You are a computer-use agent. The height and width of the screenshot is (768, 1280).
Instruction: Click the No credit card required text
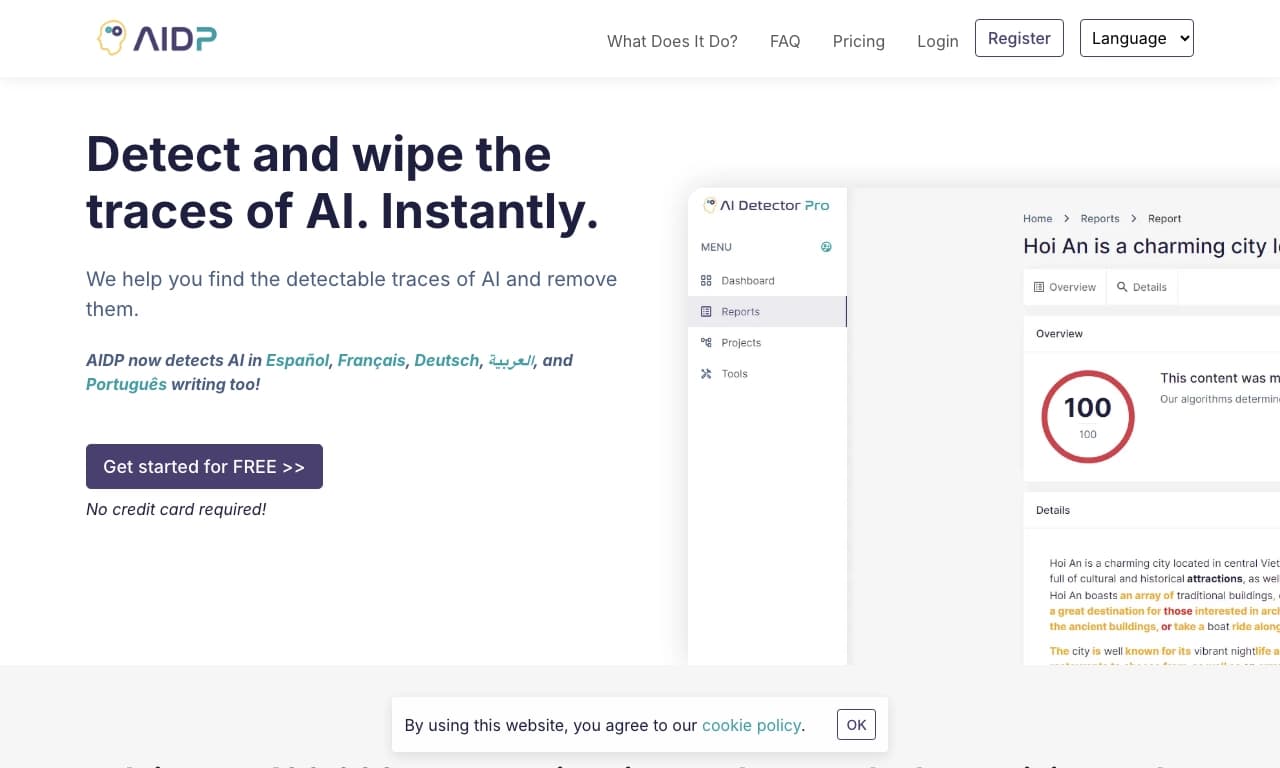coord(176,509)
